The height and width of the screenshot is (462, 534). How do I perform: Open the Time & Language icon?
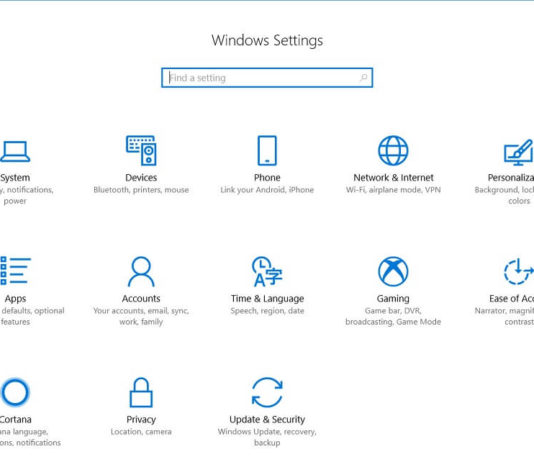click(267, 271)
